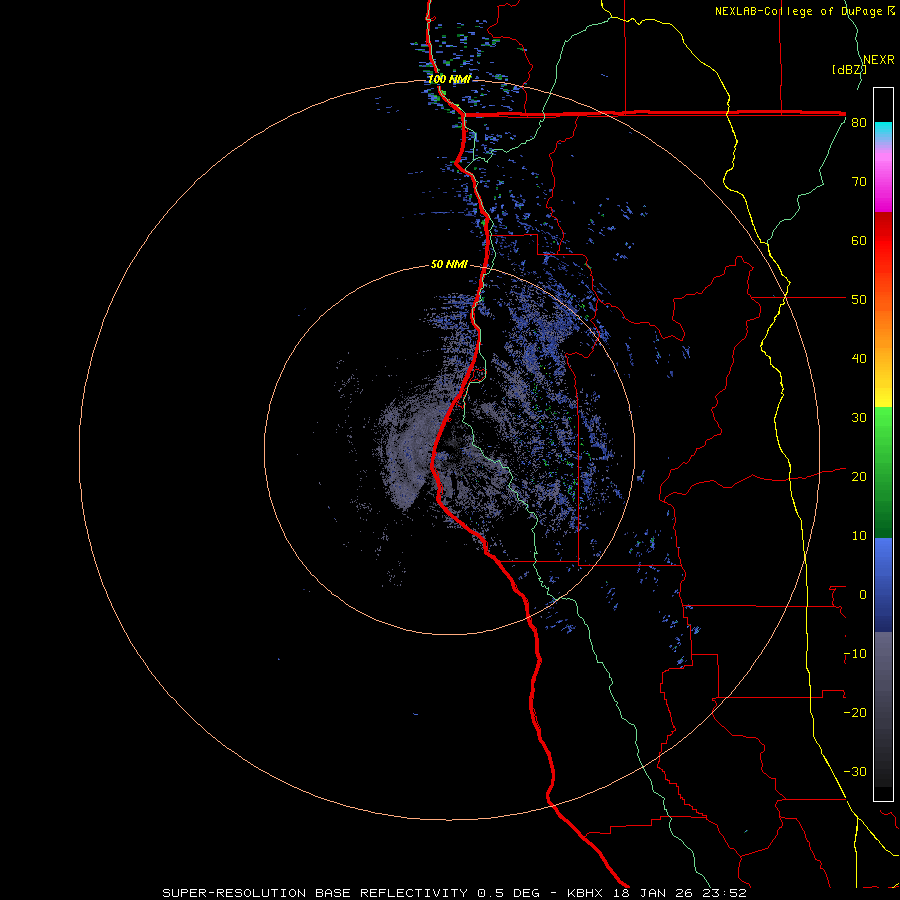Screen dimensions: 900x900
Task: Click the dBZ unit label
Action: click(x=849, y=70)
